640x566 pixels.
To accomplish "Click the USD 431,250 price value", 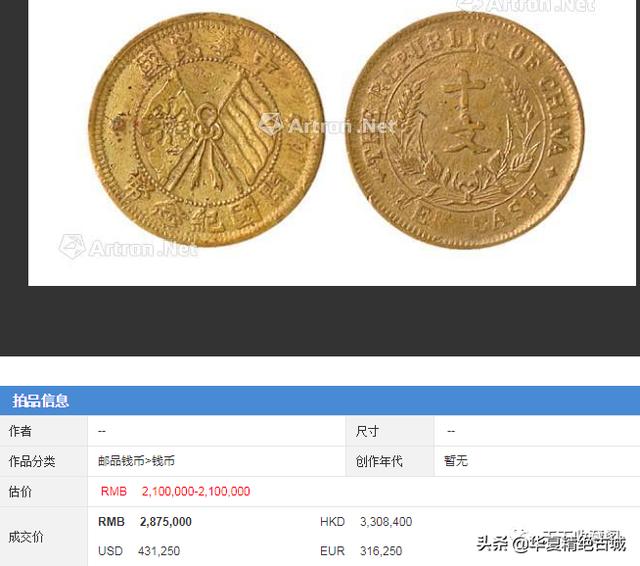I will click(x=139, y=551).
